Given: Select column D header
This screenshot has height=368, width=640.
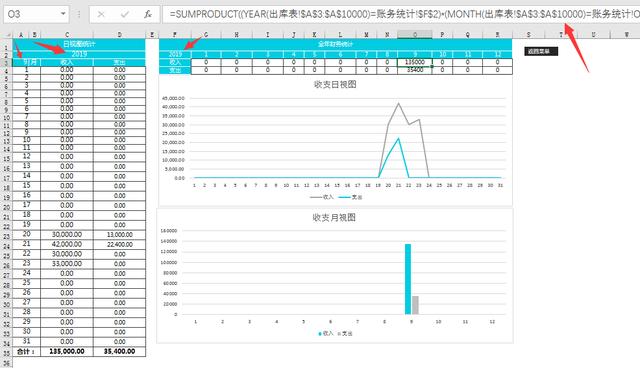Looking at the screenshot, I should point(119,35).
